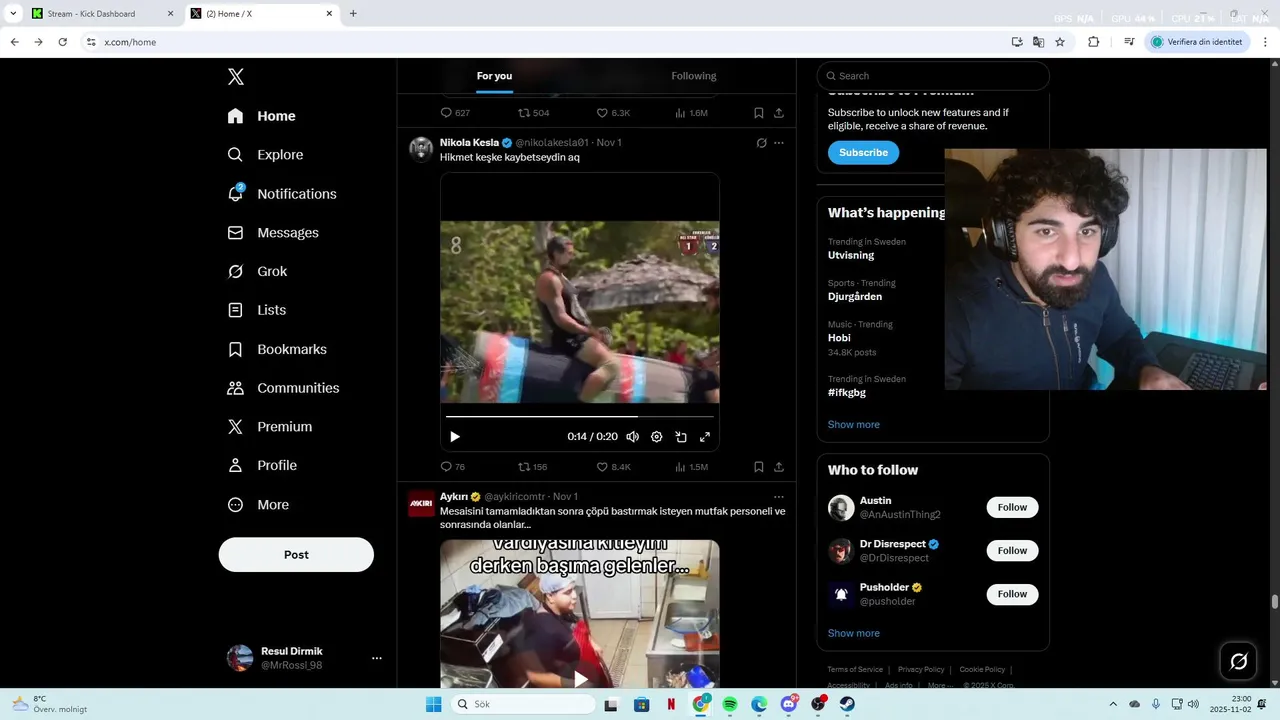This screenshot has height=720, width=1280.
Task: Like the post with 8.4K likes
Action: (x=613, y=467)
